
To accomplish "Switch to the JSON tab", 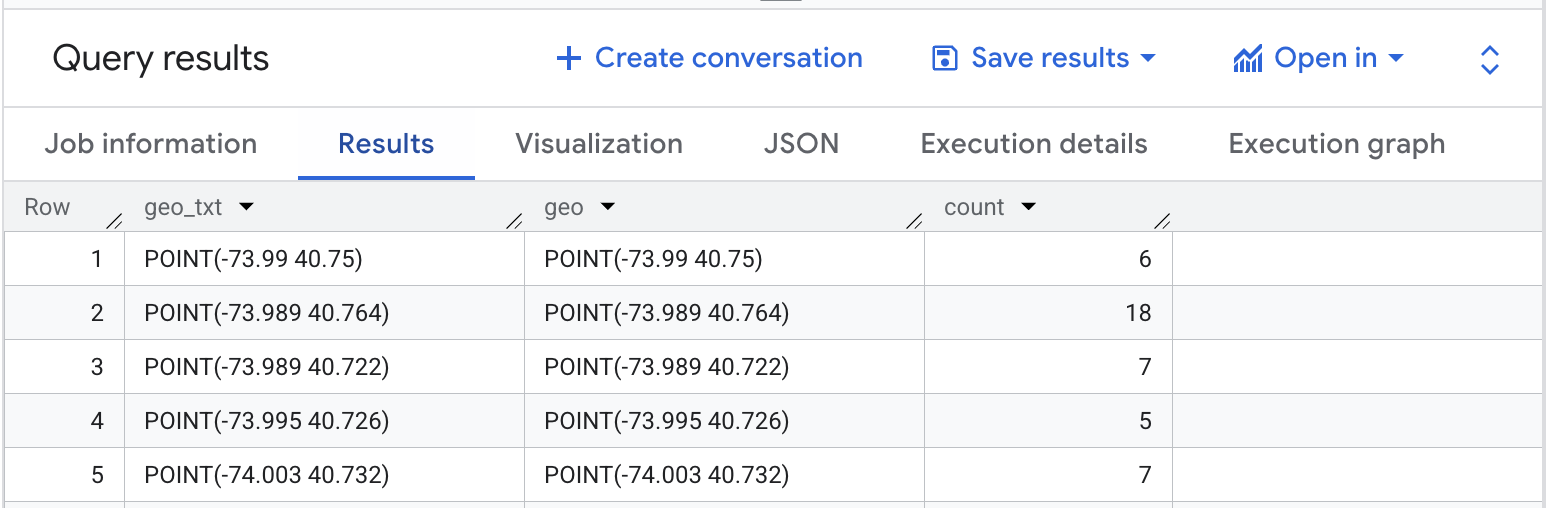I will [801, 144].
